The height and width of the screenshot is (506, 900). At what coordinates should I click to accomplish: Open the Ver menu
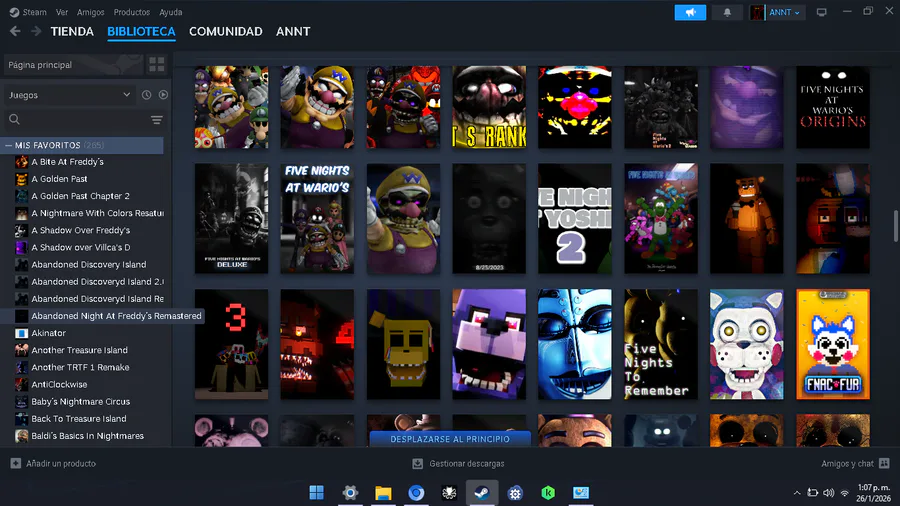(62, 12)
